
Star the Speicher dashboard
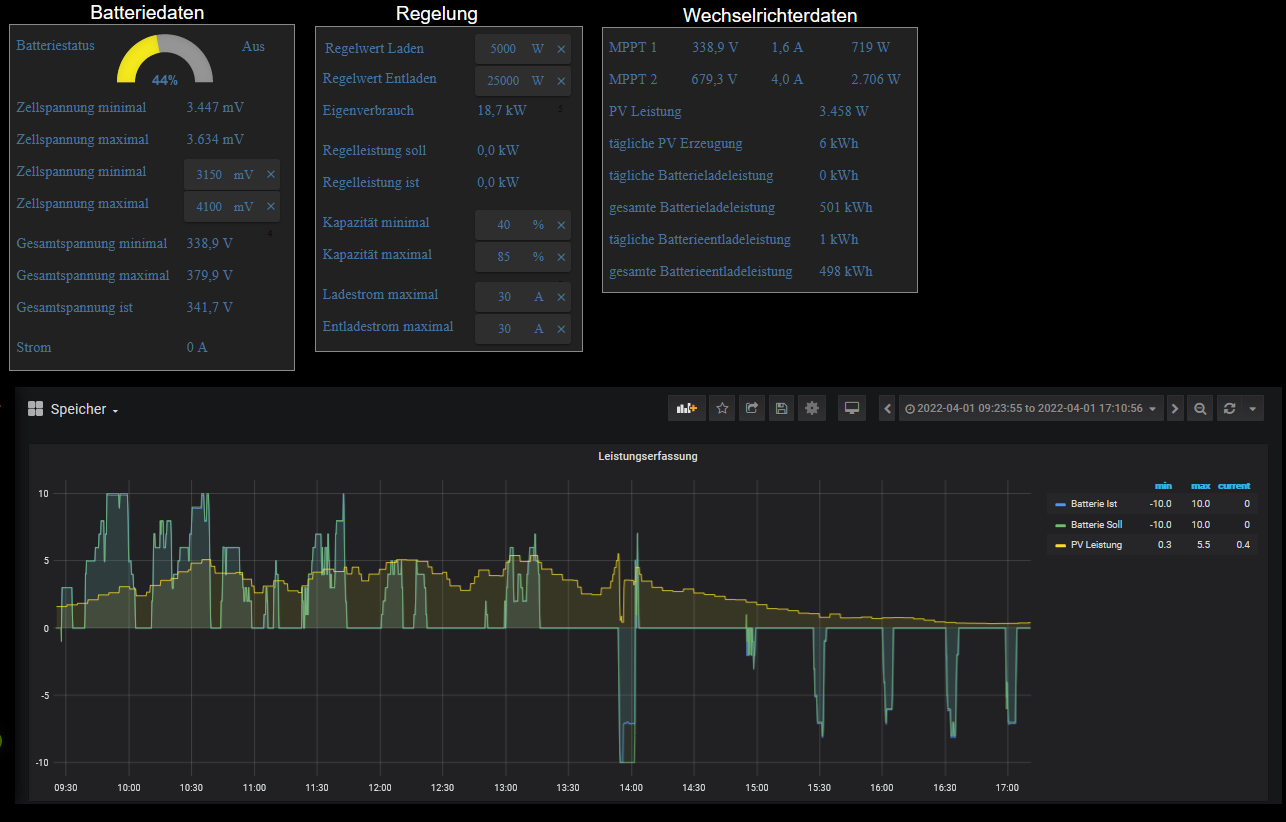tap(722, 408)
